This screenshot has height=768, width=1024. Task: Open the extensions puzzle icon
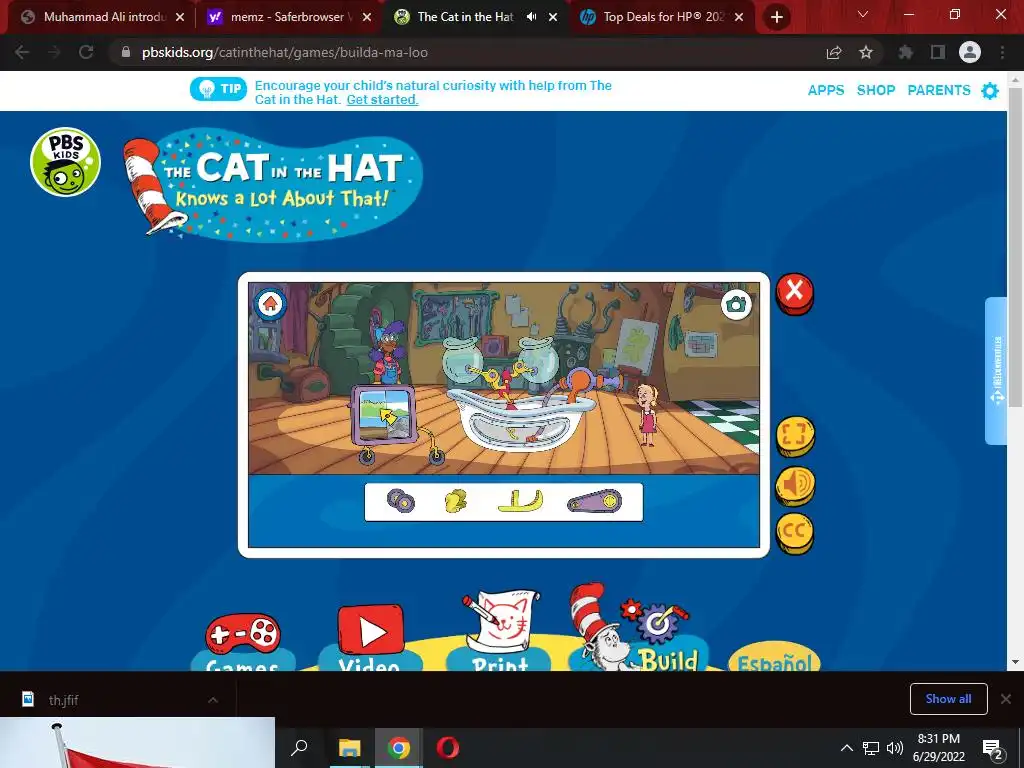tap(906, 52)
